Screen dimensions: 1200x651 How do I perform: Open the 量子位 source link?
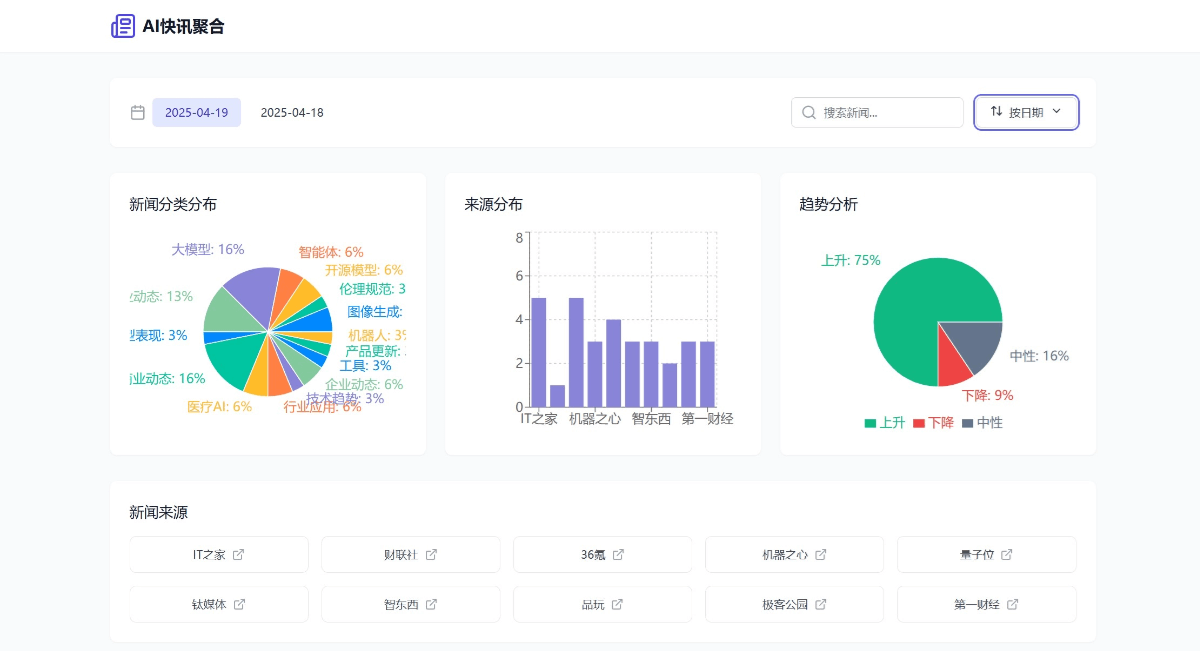pyautogui.click(x=987, y=554)
